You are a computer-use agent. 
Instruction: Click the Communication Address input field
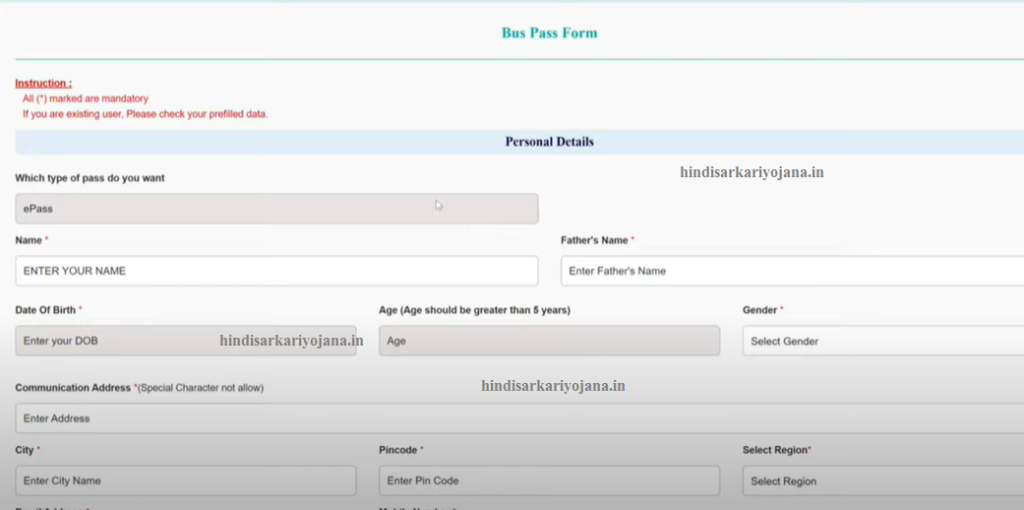pos(520,419)
